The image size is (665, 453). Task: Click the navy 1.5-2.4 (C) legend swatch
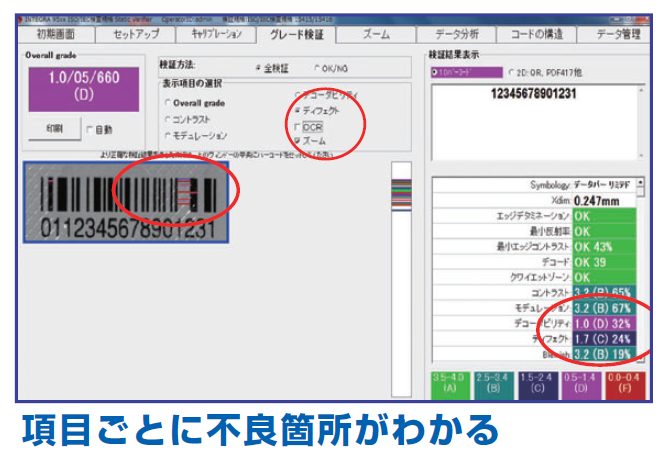[538, 385]
